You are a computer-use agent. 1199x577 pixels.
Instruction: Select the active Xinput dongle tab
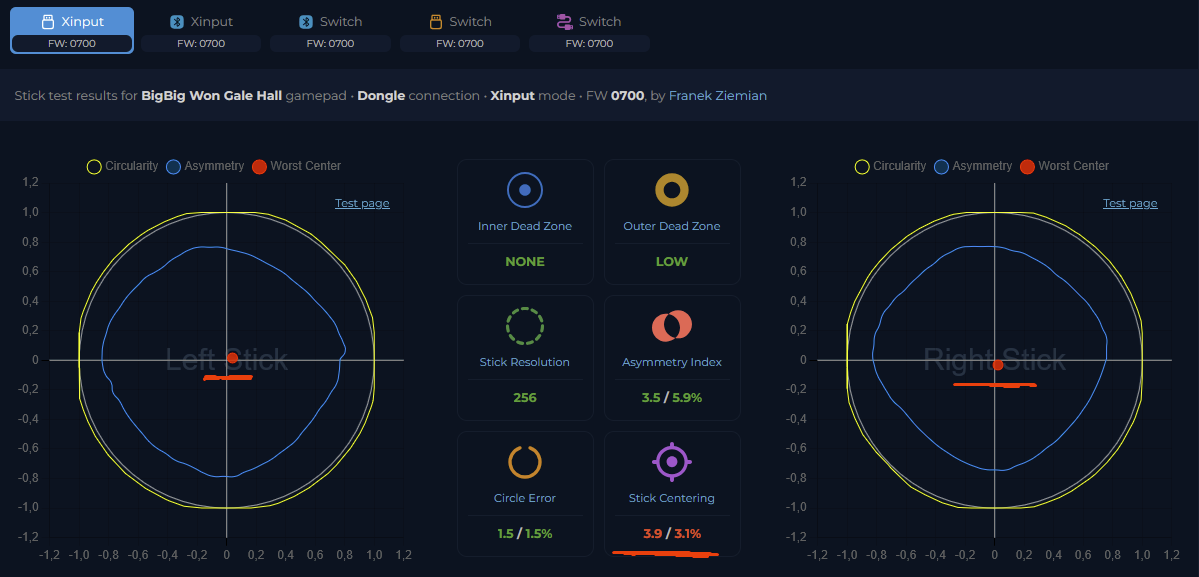pyautogui.click(x=72, y=31)
